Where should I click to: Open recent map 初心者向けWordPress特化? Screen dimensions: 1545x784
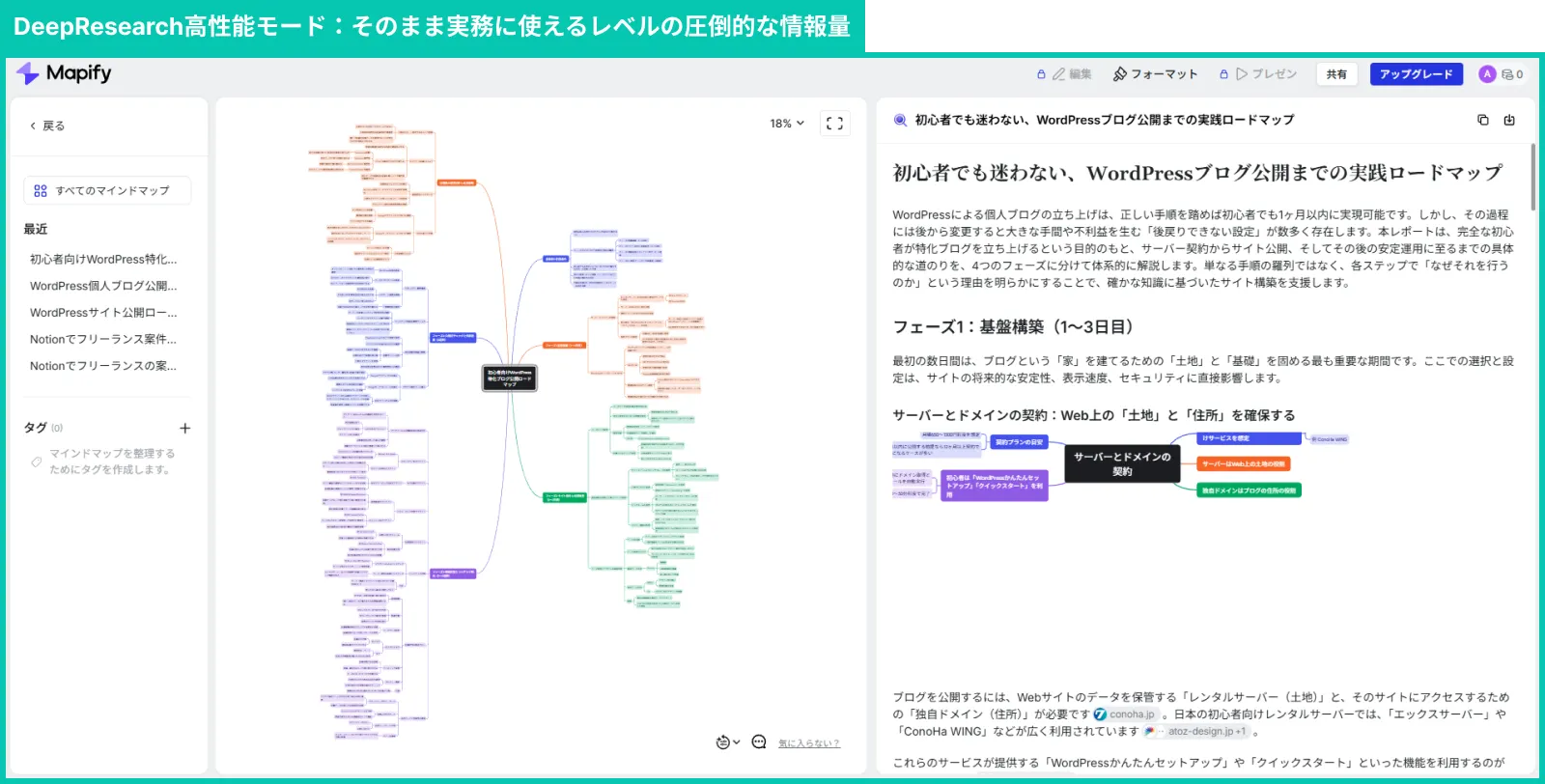[x=103, y=259]
